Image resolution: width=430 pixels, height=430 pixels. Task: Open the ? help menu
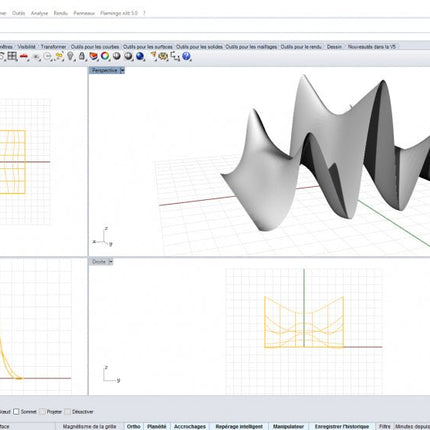(144, 13)
